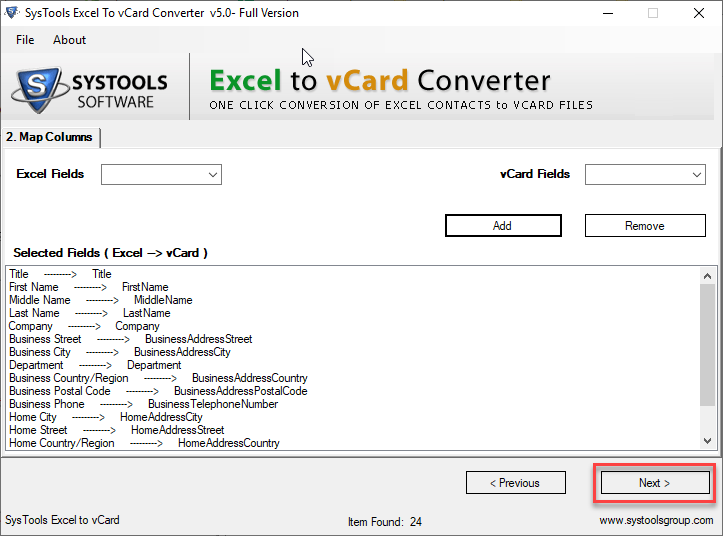Close the Excel to vCard Converter window
The image size is (723, 536).
(x=699, y=13)
